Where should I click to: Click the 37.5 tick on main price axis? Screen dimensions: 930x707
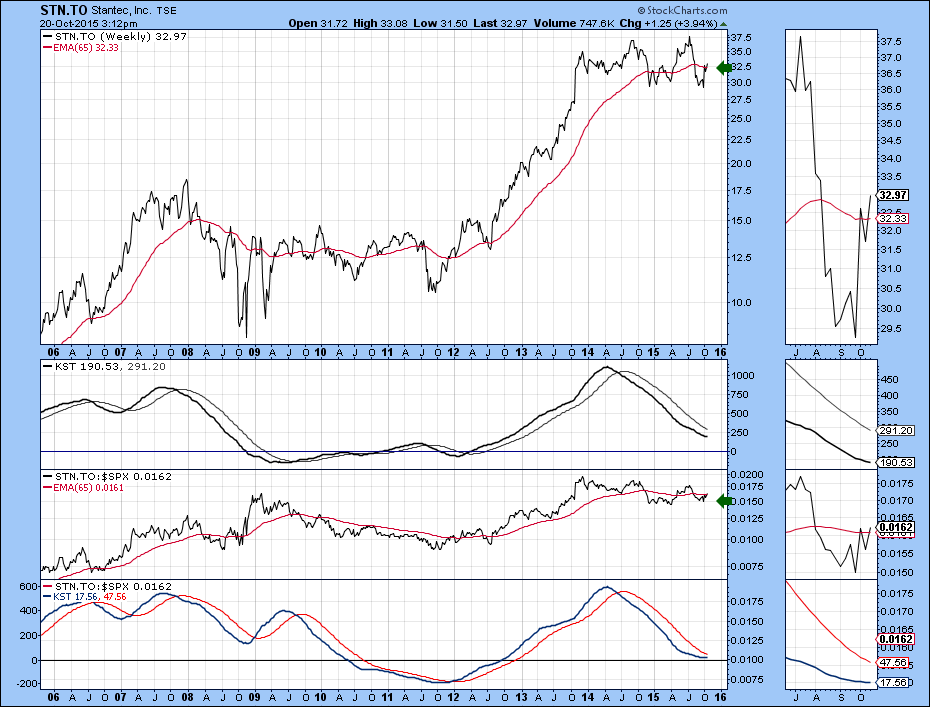pos(740,37)
